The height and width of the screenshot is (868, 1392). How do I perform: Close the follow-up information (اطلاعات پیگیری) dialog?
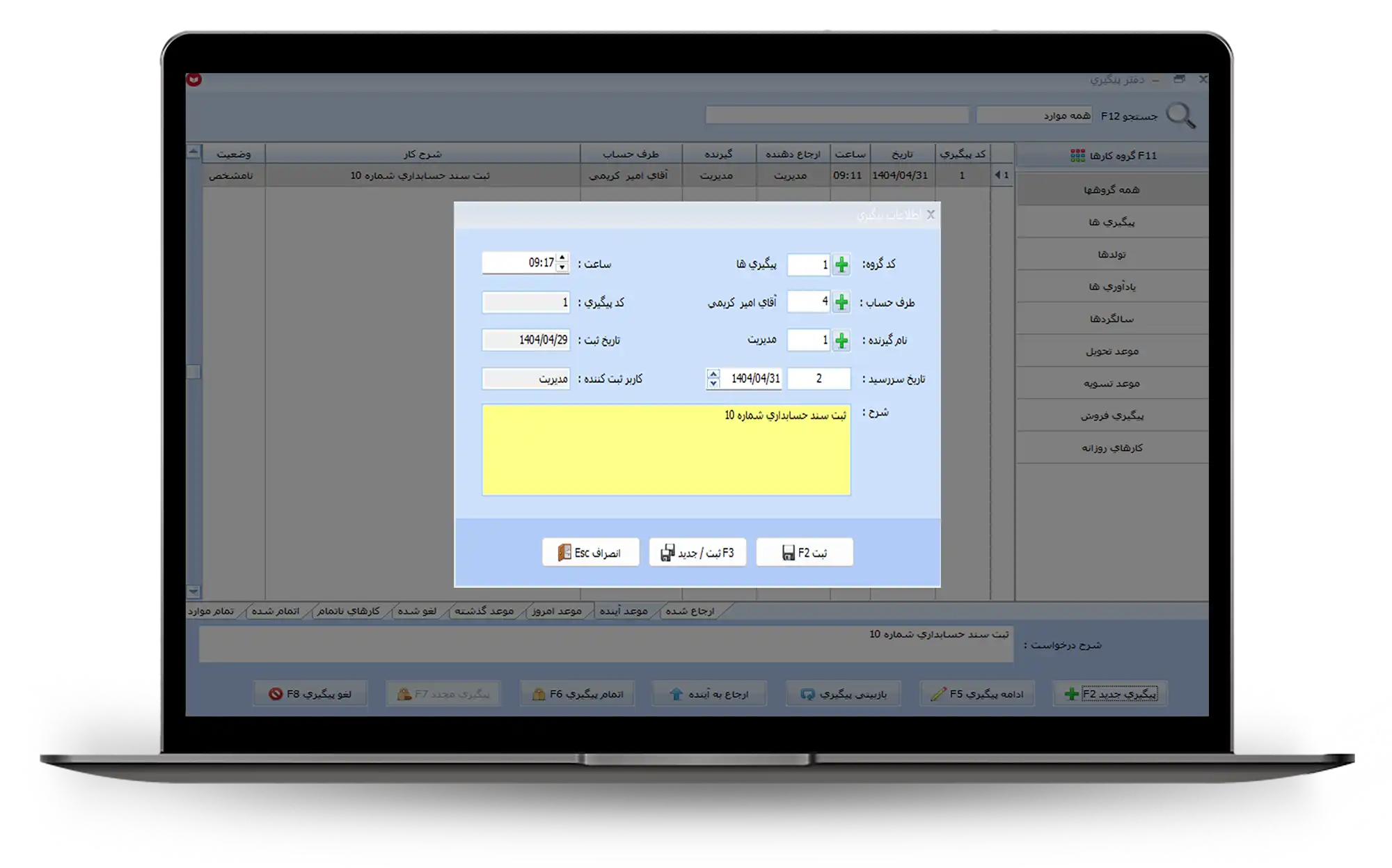(x=931, y=214)
